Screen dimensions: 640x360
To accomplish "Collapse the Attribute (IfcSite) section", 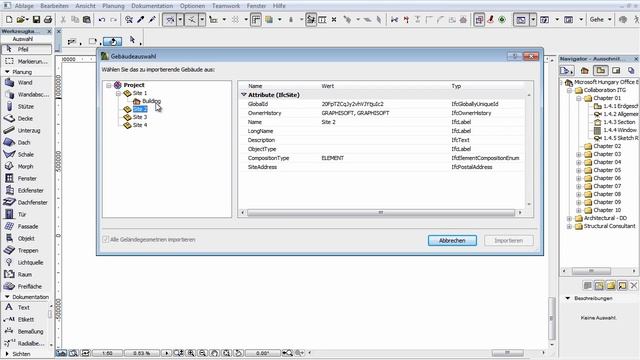I will [x=244, y=95].
